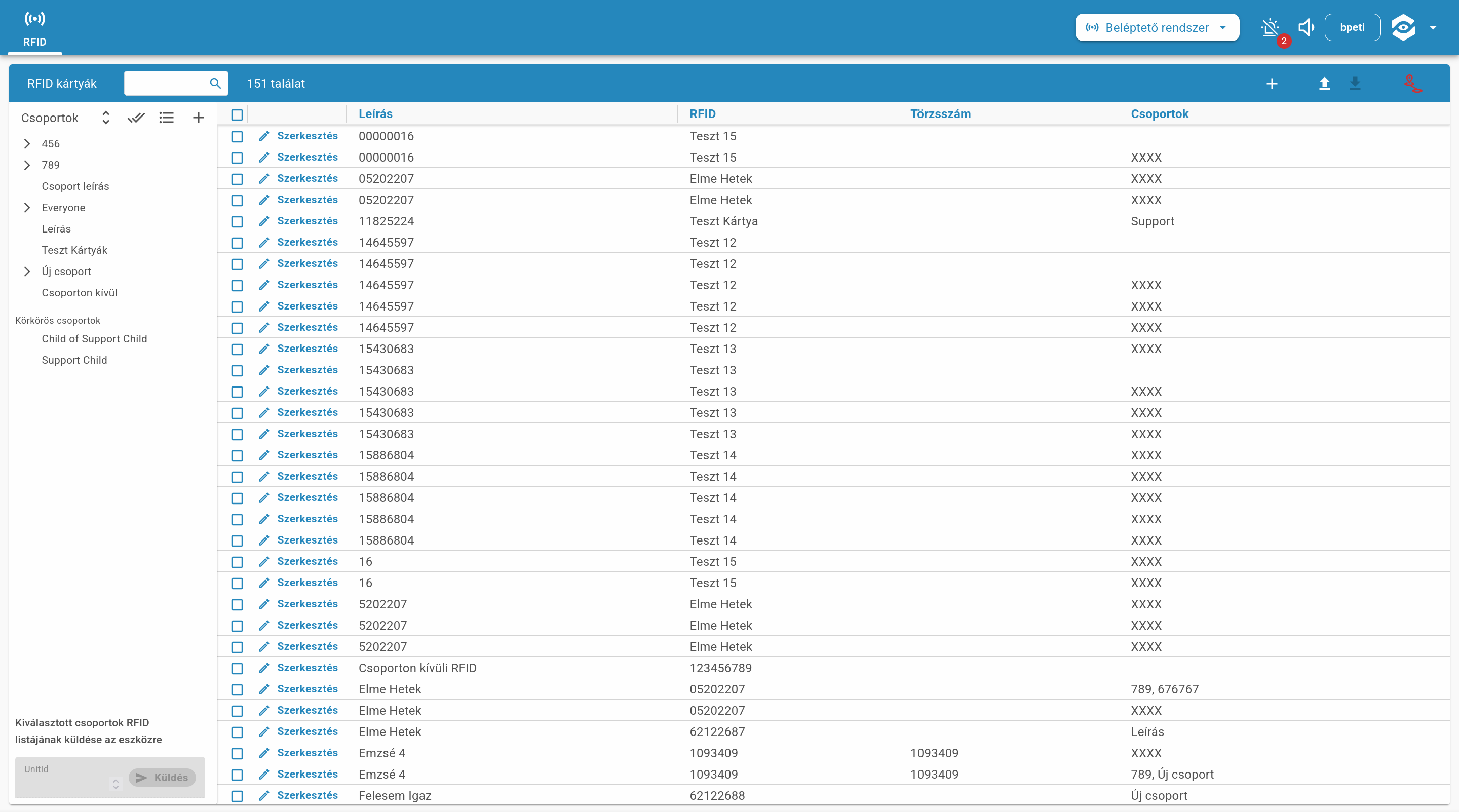
Task: Sort by the Leírás column header
Action: coord(375,114)
